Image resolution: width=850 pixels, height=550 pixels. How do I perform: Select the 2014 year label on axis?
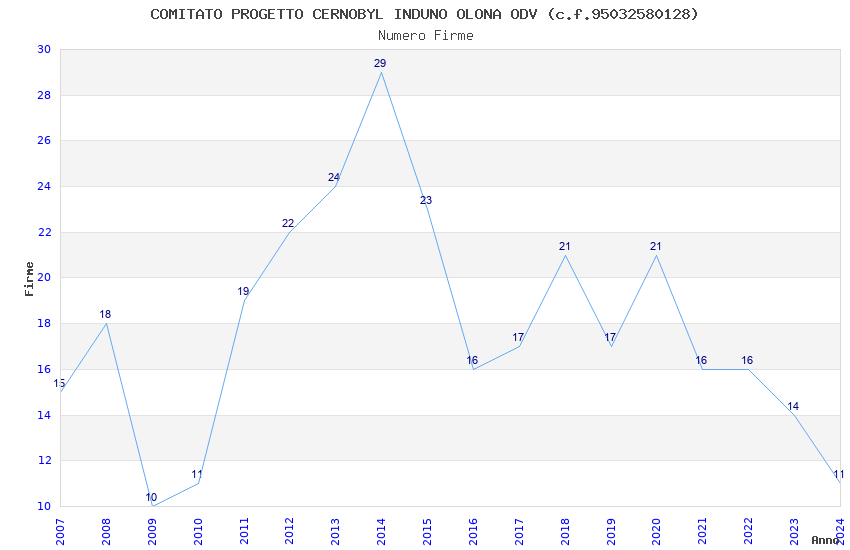(381, 531)
